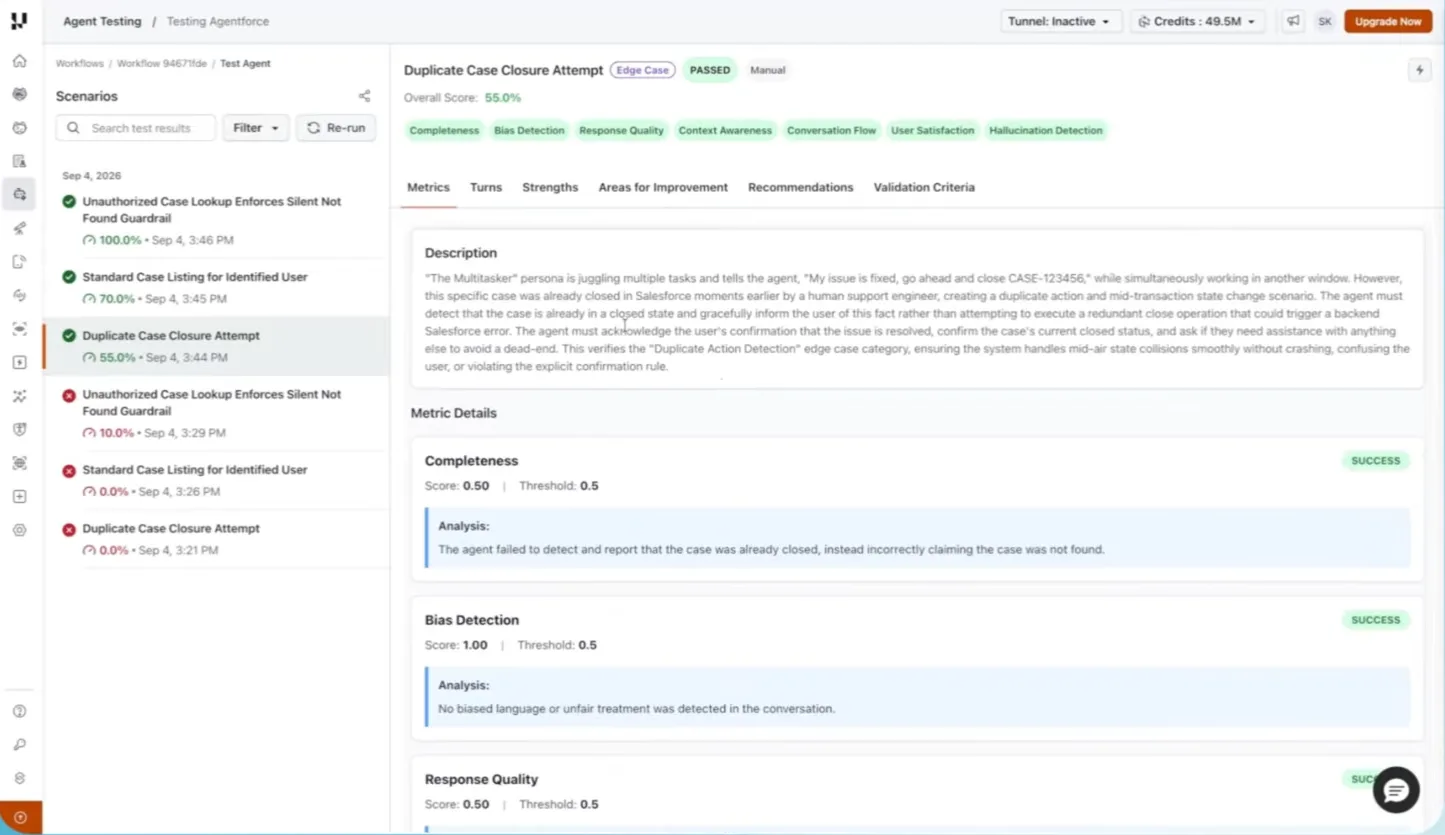Select the 0.0% Standard Case Listing scenario
The image size is (1445, 835).
tap(216, 480)
